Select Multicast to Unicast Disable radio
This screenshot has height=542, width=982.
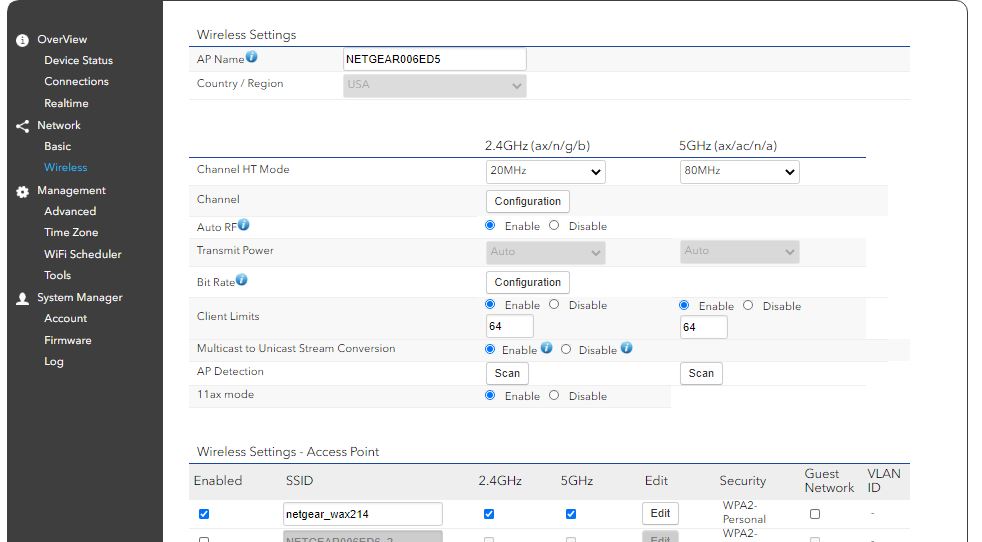pos(566,350)
